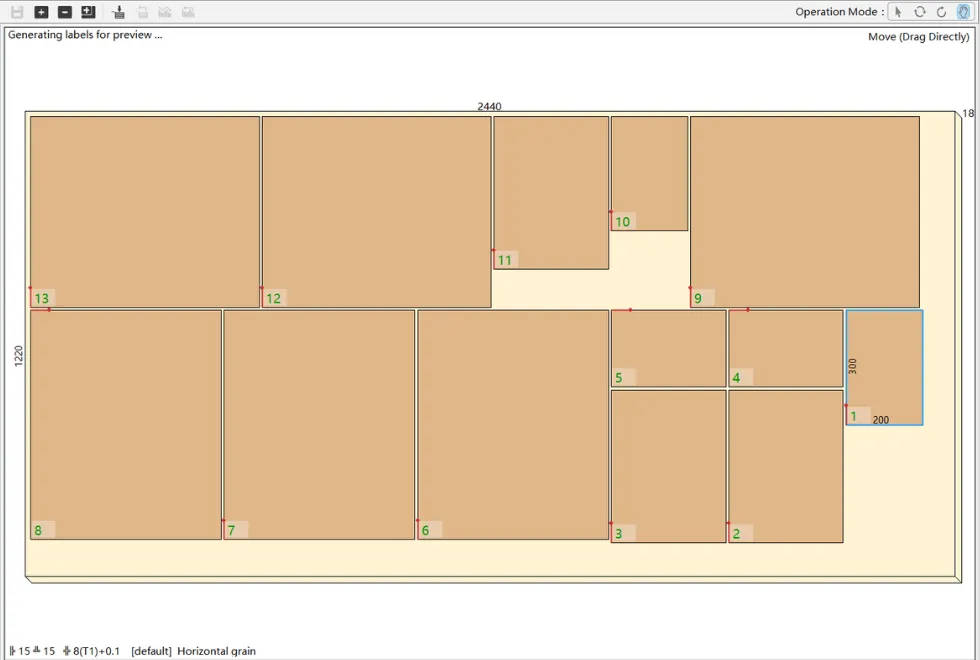This screenshot has height=660, width=980.
Task: Click the 'Horizontal grain' status bar text
Action: (216, 651)
